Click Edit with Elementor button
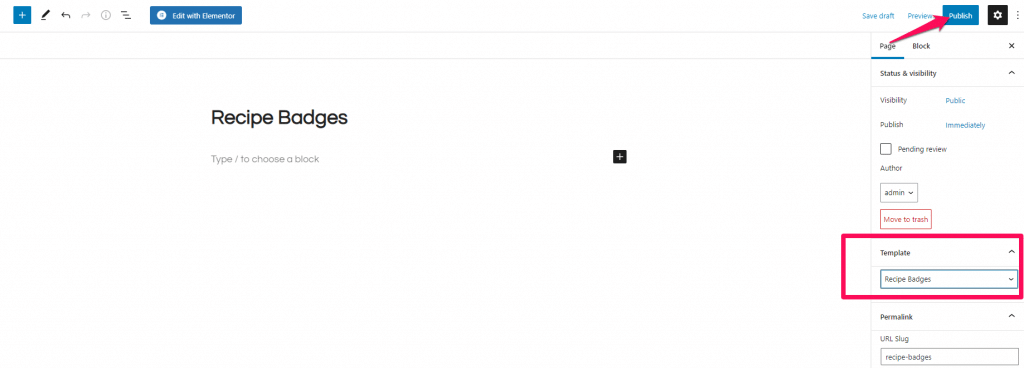 coord(196,15)
